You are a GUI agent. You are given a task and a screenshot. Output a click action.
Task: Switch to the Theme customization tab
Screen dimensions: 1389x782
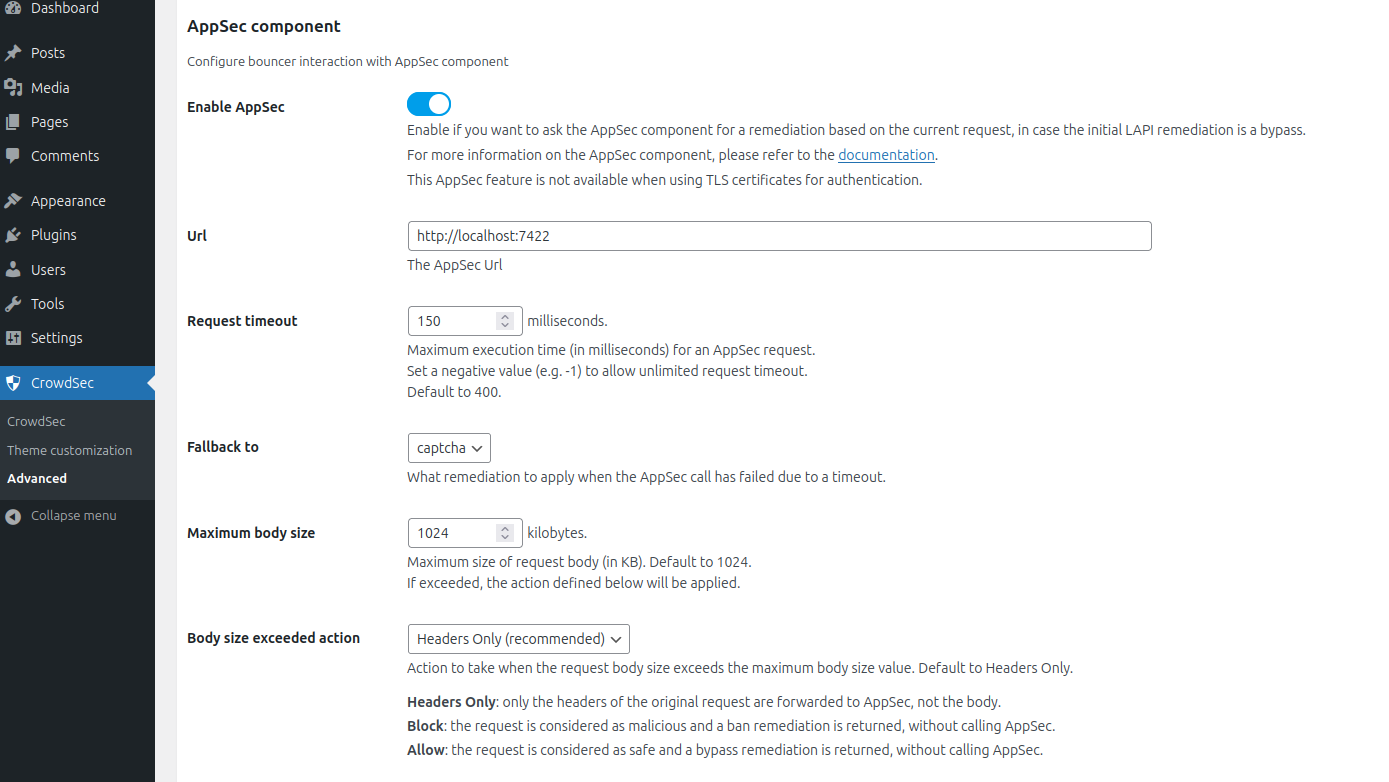(68, 450)
